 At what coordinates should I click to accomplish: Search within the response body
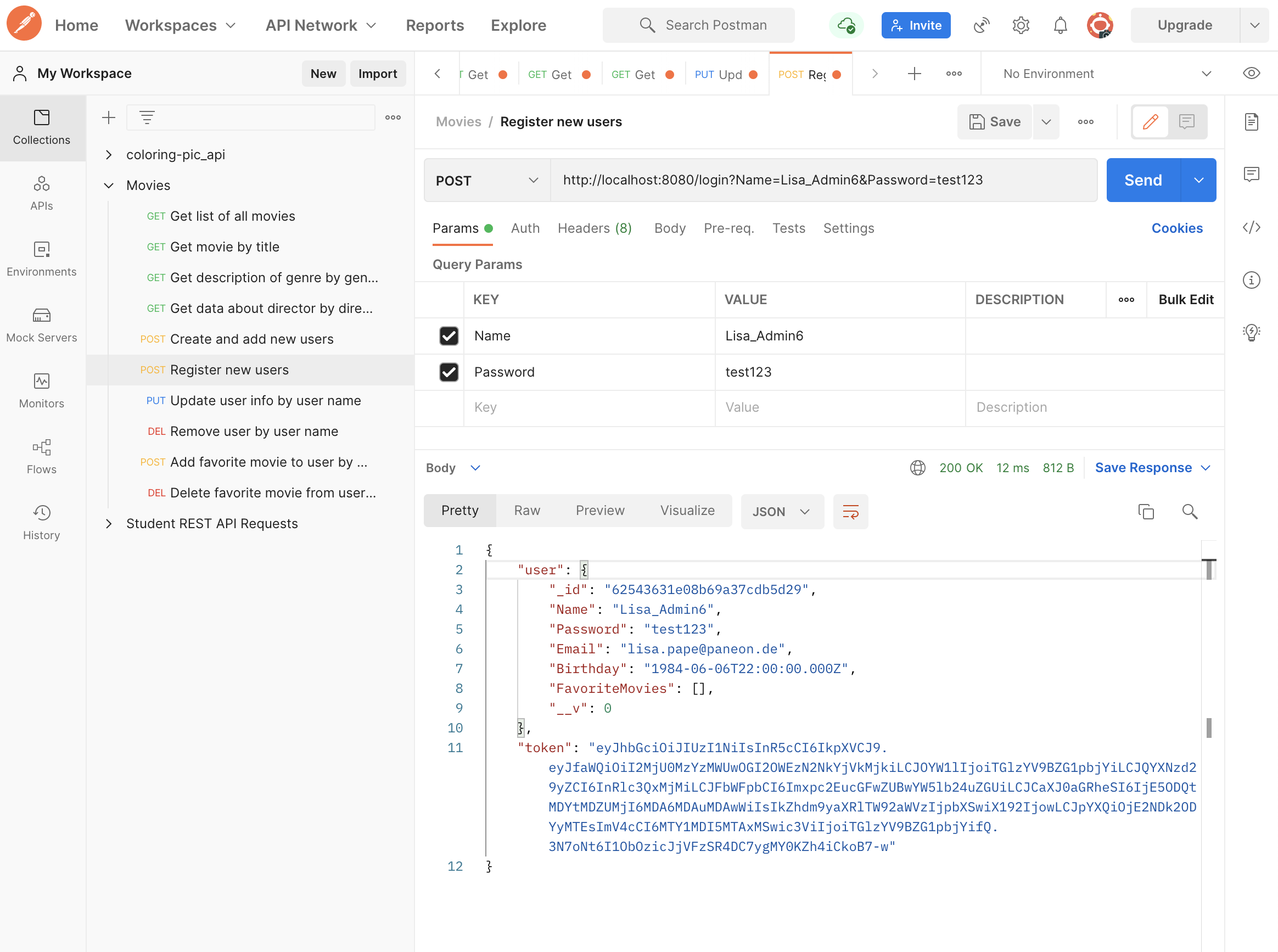click(1190, 511)
